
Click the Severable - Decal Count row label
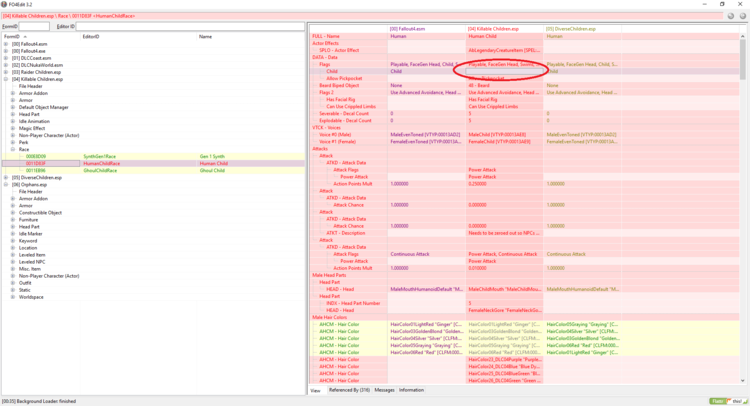coord(344,114)
